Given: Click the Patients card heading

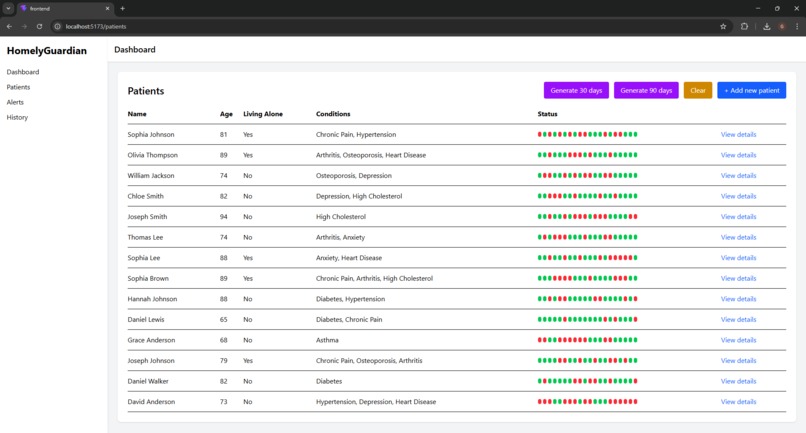Looking at the screenshot, I should pos(146,91).
